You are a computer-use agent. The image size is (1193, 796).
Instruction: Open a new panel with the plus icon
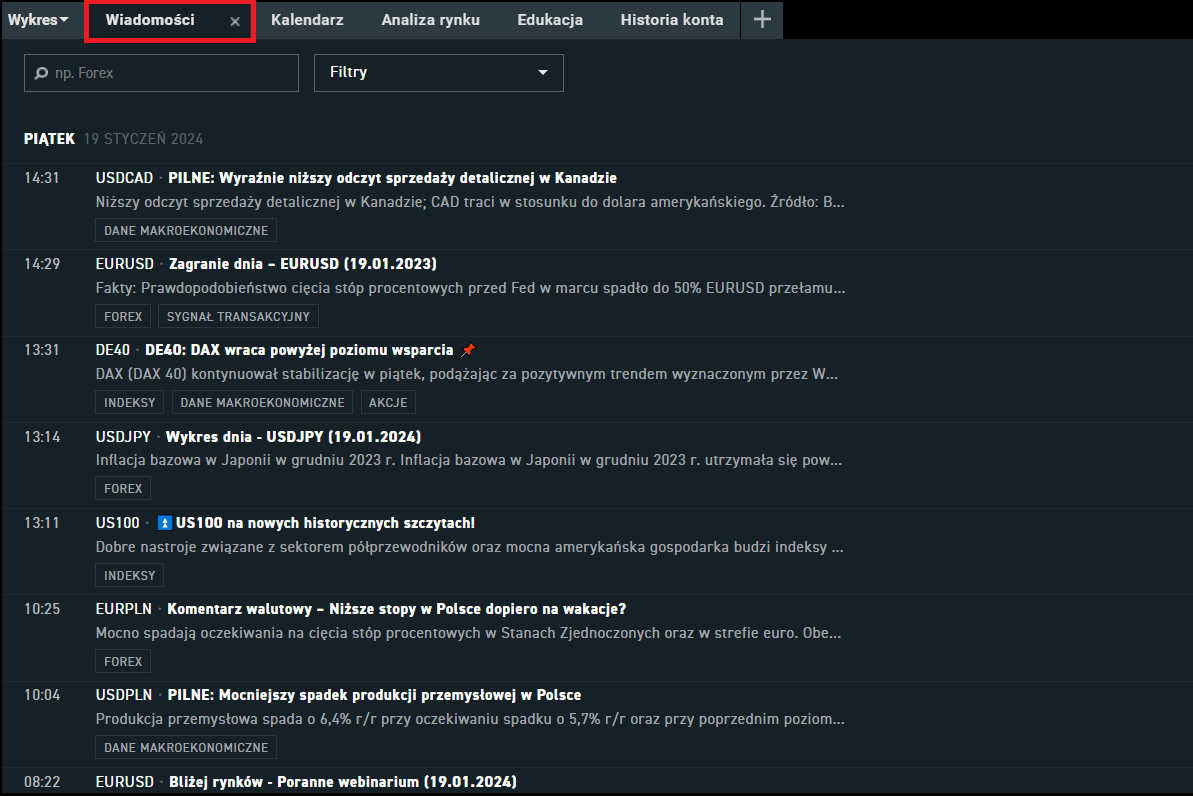pos(761,20)
